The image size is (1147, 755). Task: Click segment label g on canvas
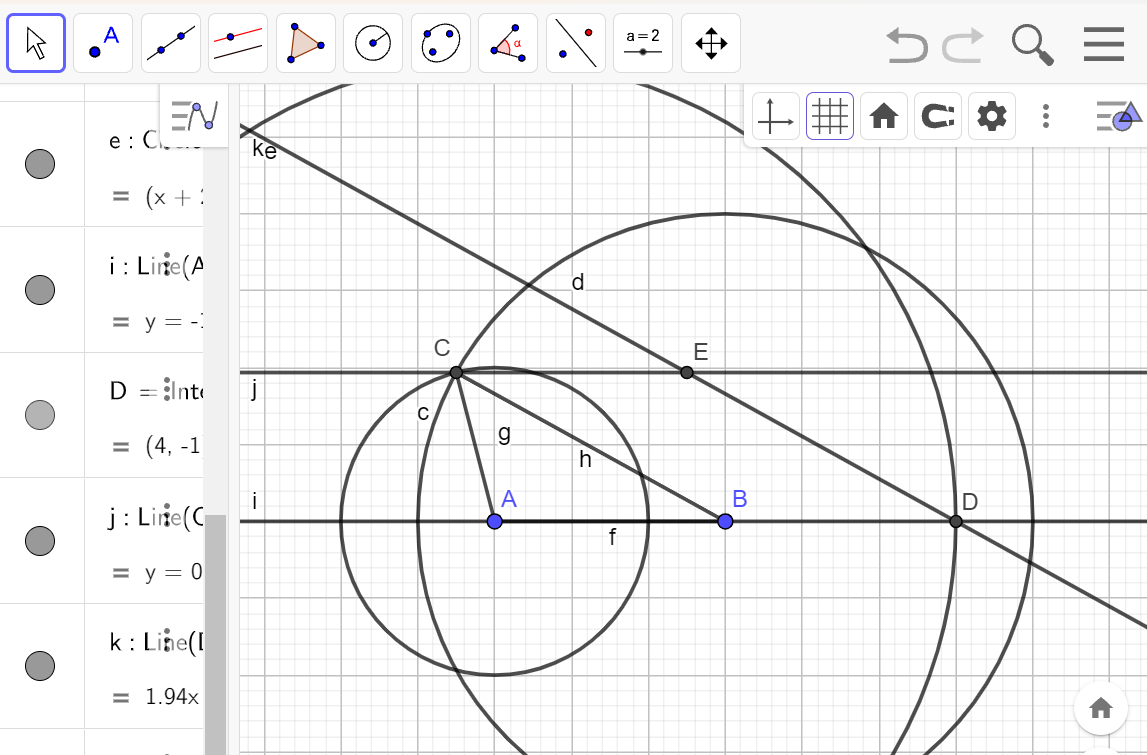point(504,434)
